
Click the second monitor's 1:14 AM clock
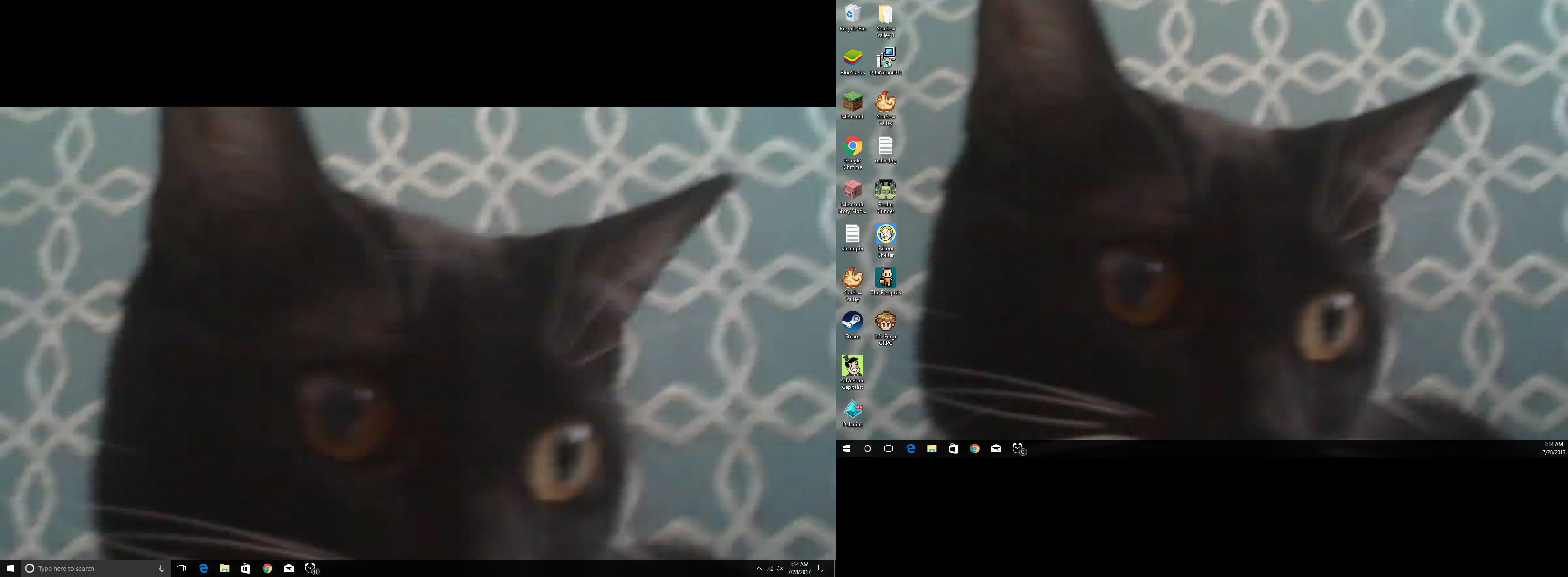pyautogui.click(x=1553, y=449)
